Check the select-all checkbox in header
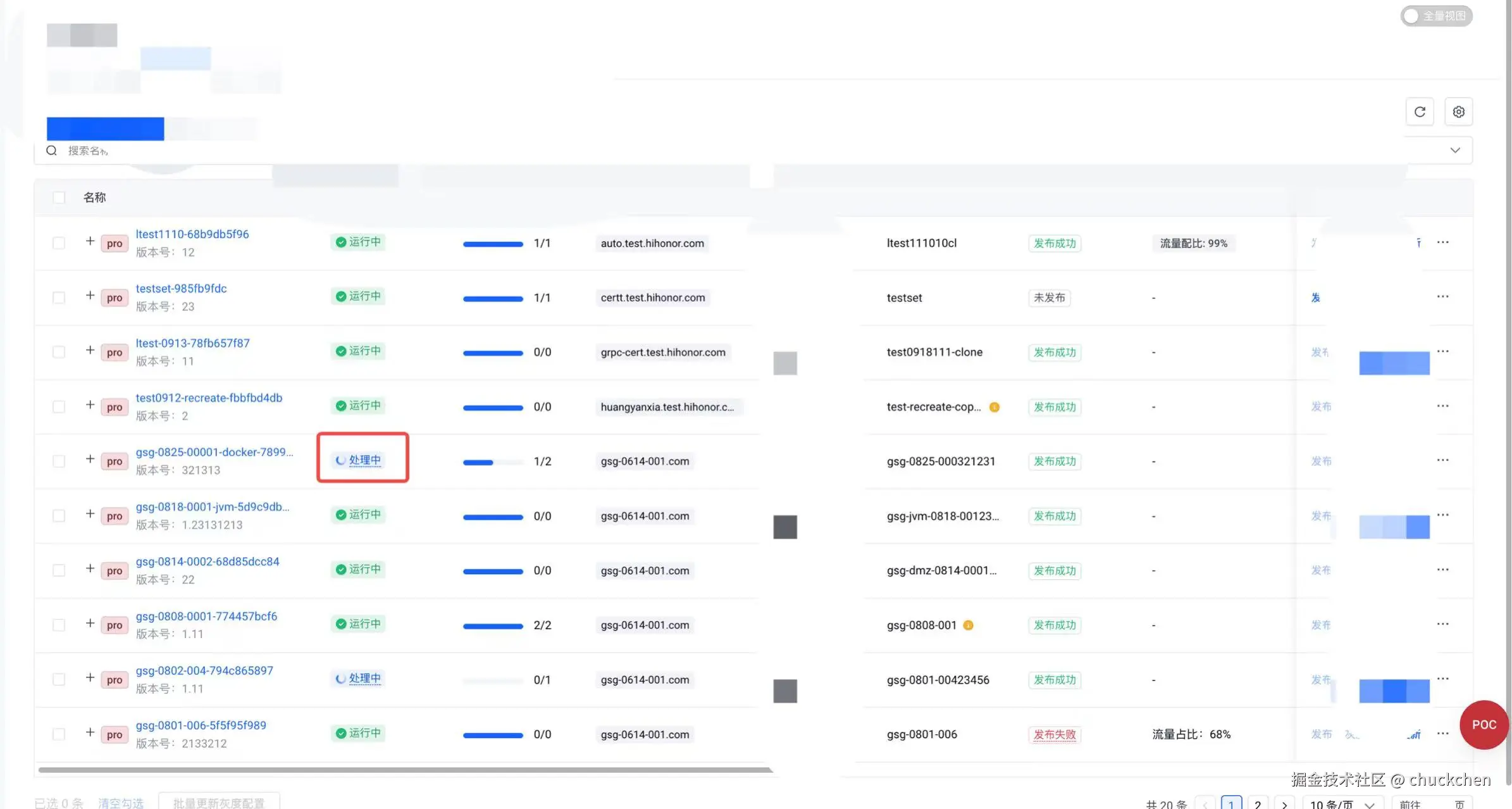Viewport: 1512px width, 809px height. pos(59,198)
